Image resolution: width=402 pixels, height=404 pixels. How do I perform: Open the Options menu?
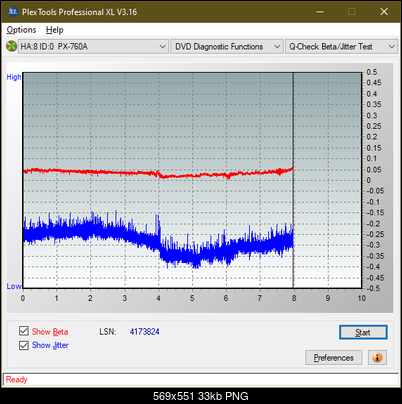click(21, 30)
